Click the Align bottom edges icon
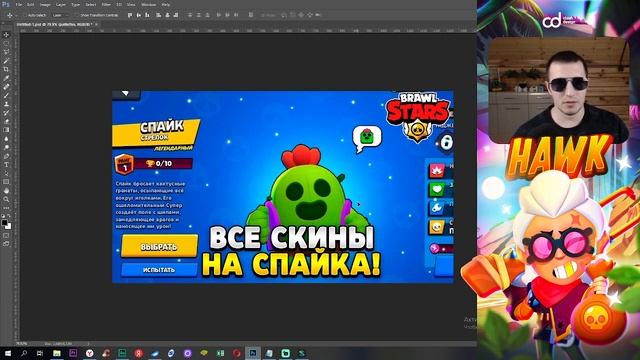 point(147,15)
